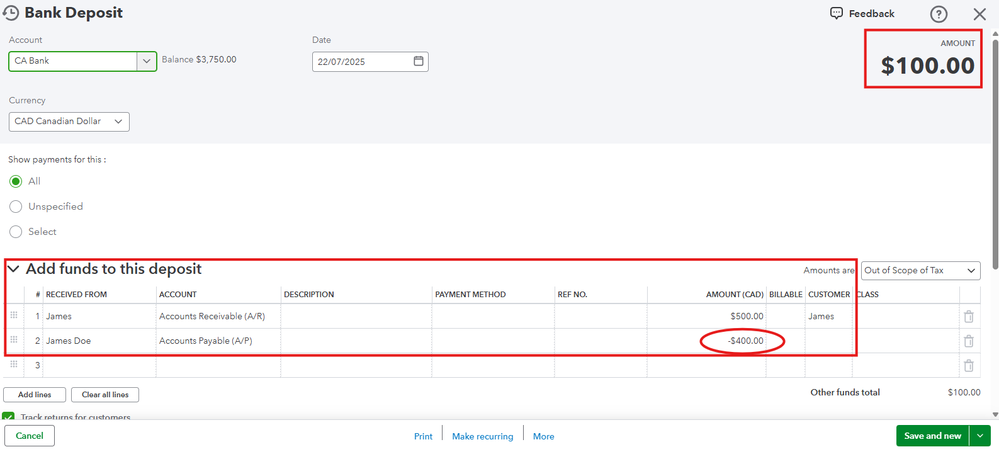Delete empty line 3 with trash icon

pos(968,365)
